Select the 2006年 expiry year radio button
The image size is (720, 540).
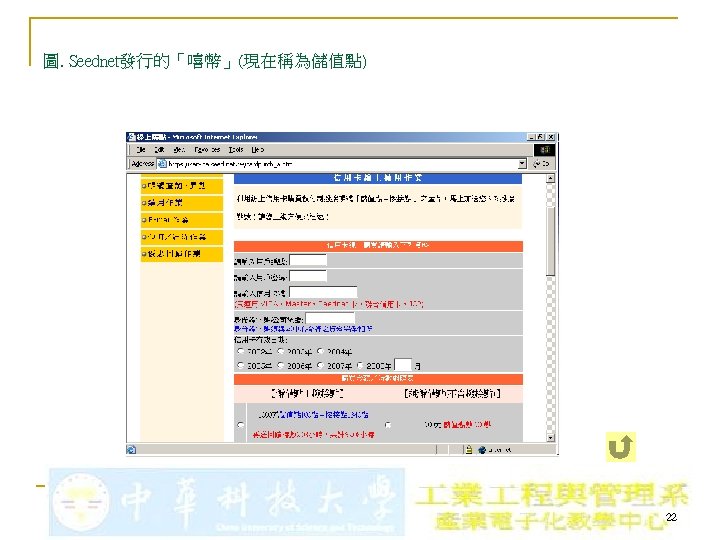pos(281,366)
